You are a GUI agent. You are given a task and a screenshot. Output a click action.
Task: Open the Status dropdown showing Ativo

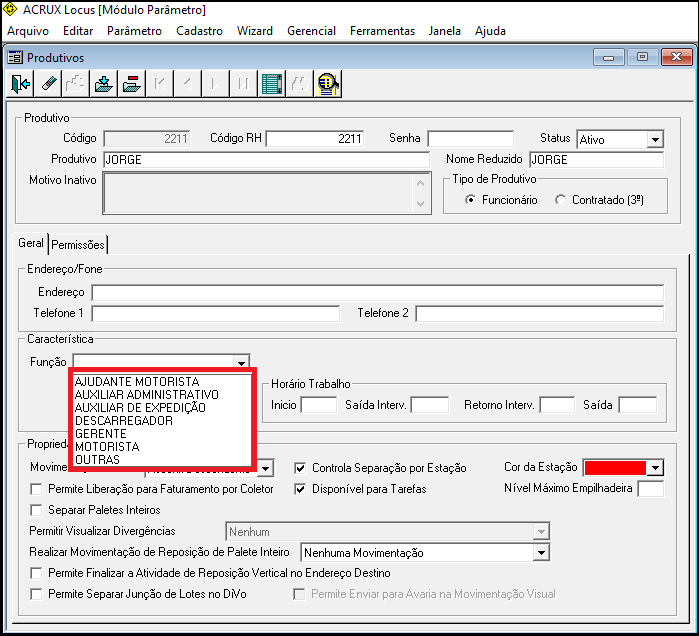click(x=655, y=140)
